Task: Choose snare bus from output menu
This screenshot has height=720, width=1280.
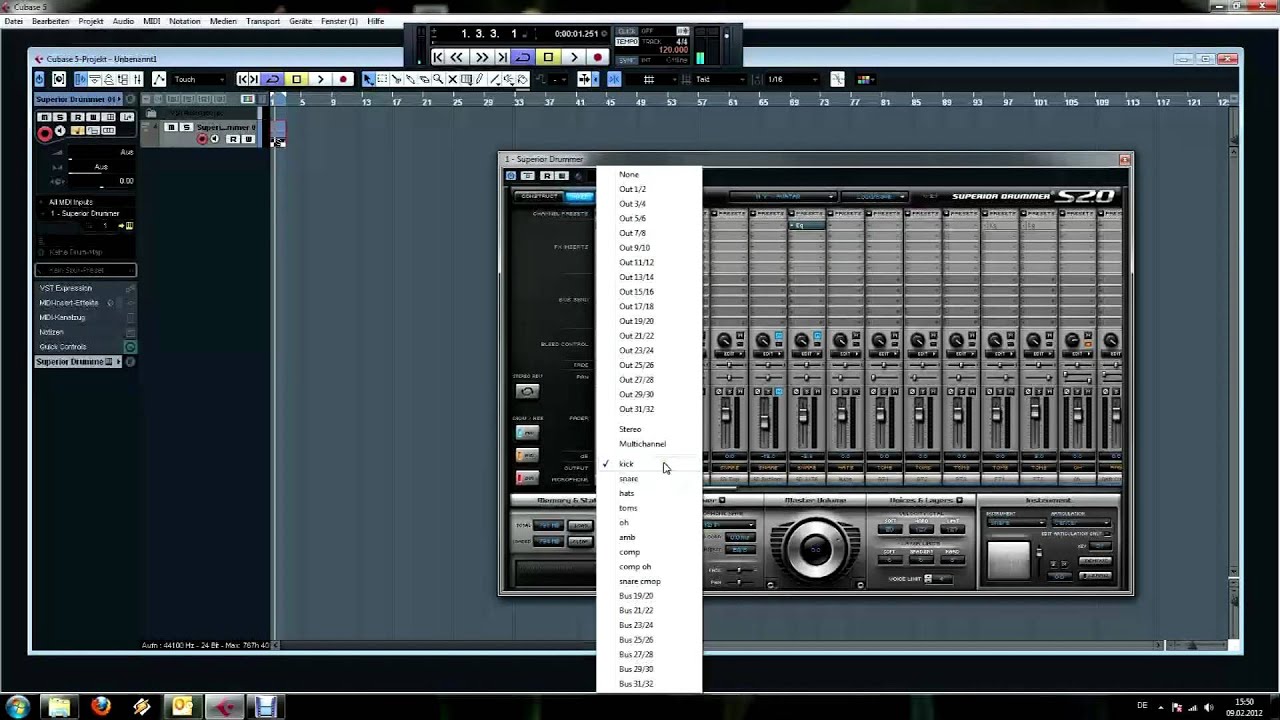Action: (x=649, y=478)
